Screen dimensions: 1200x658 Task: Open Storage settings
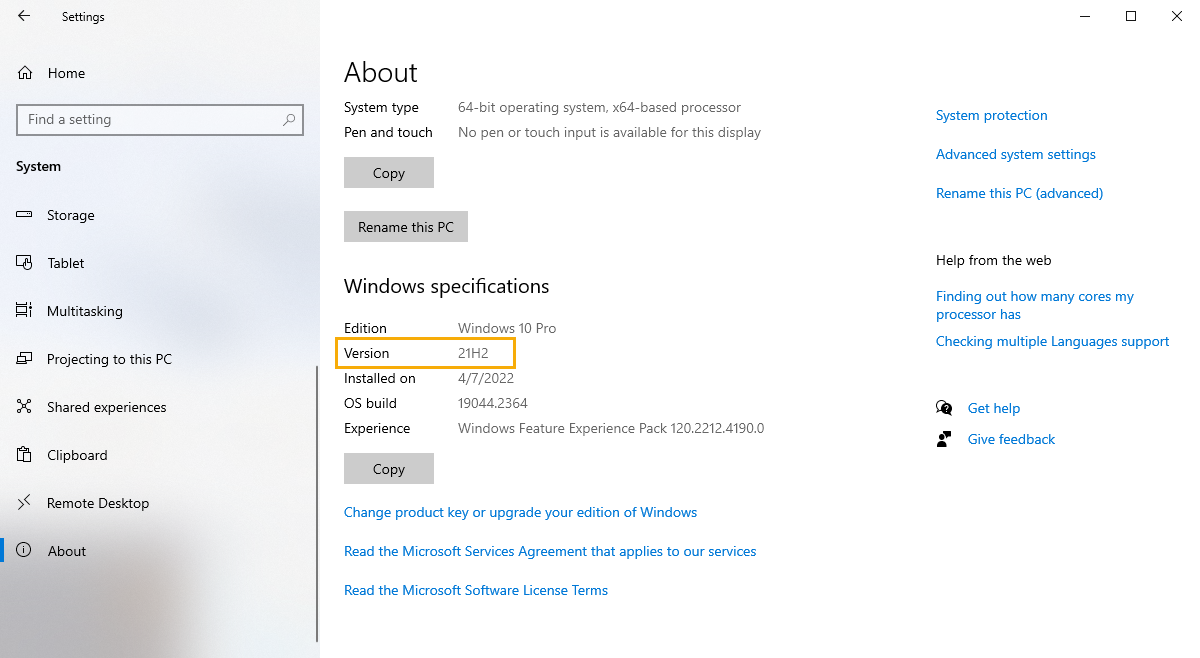[x=160, y=215]
